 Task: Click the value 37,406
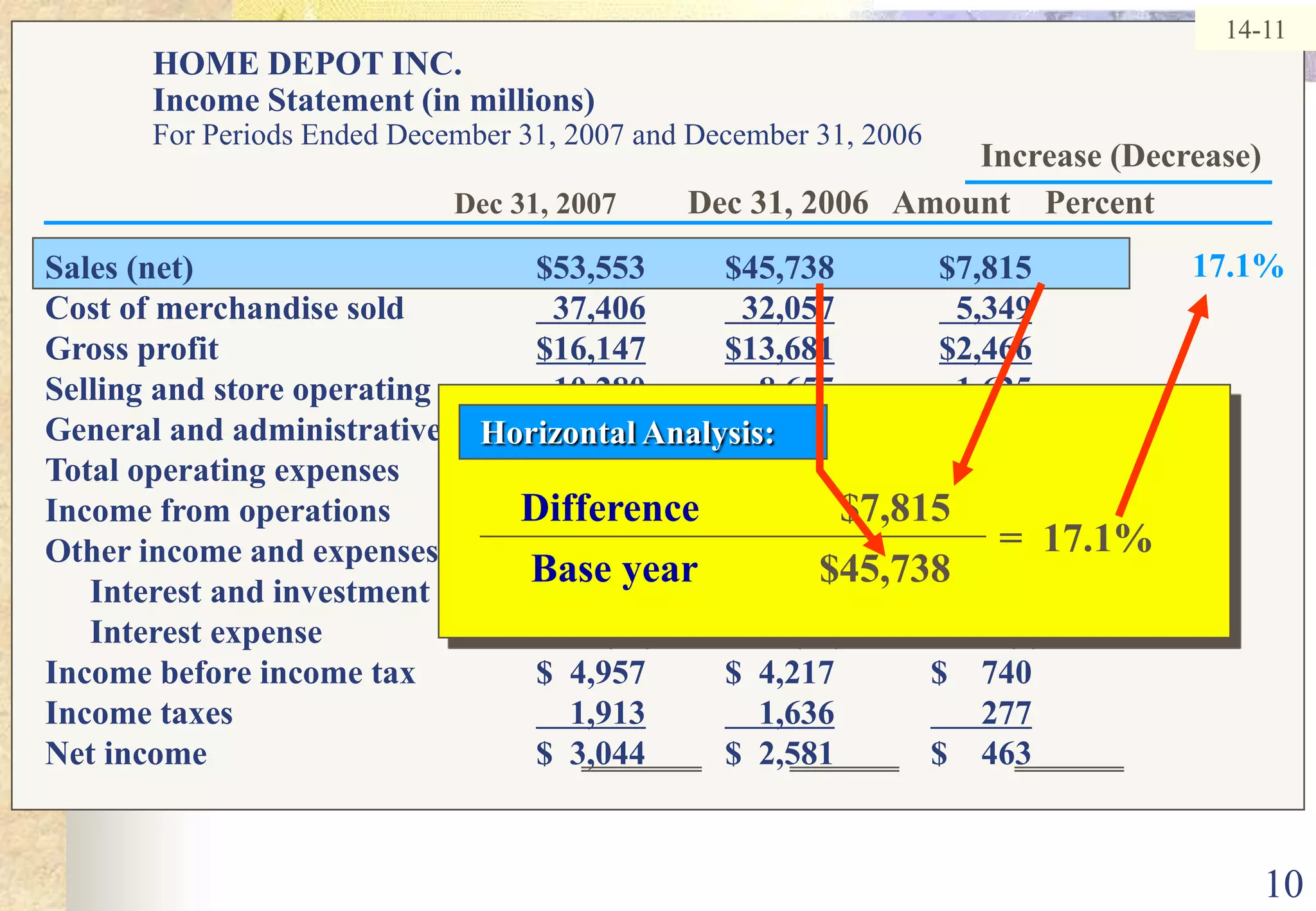[x=599, y=309]
